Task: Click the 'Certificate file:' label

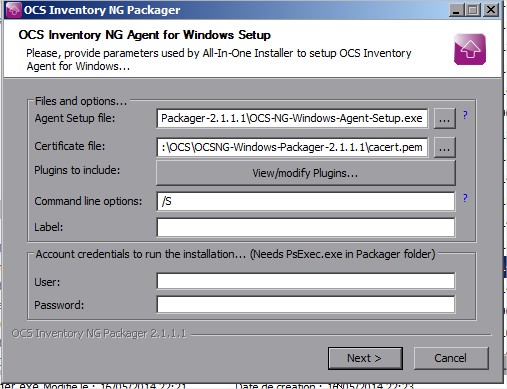Action: tap(70, 146)
